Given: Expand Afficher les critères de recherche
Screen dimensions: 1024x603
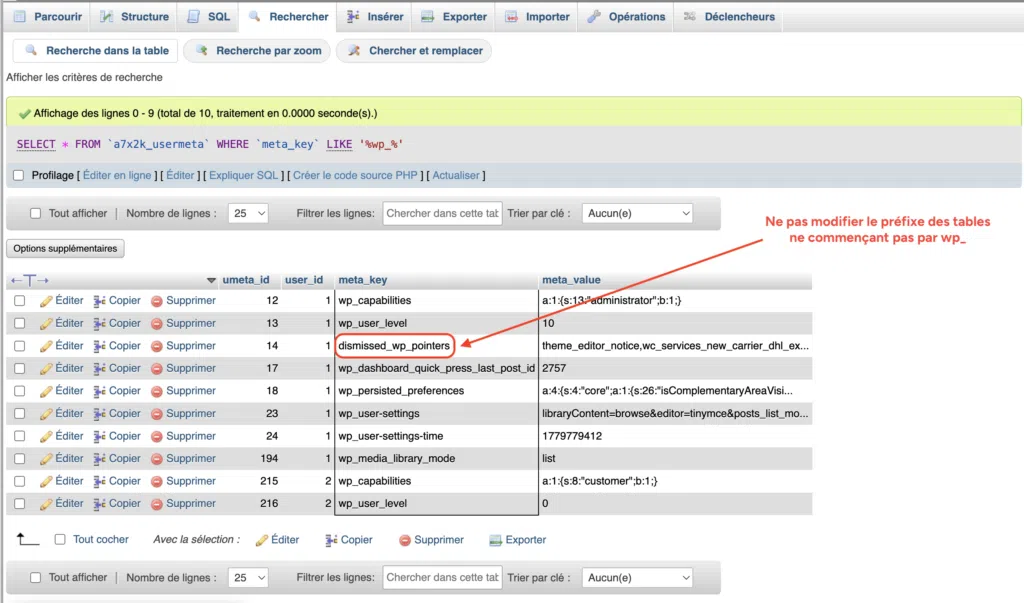Looking at the screenshot, I should [84, 77].
